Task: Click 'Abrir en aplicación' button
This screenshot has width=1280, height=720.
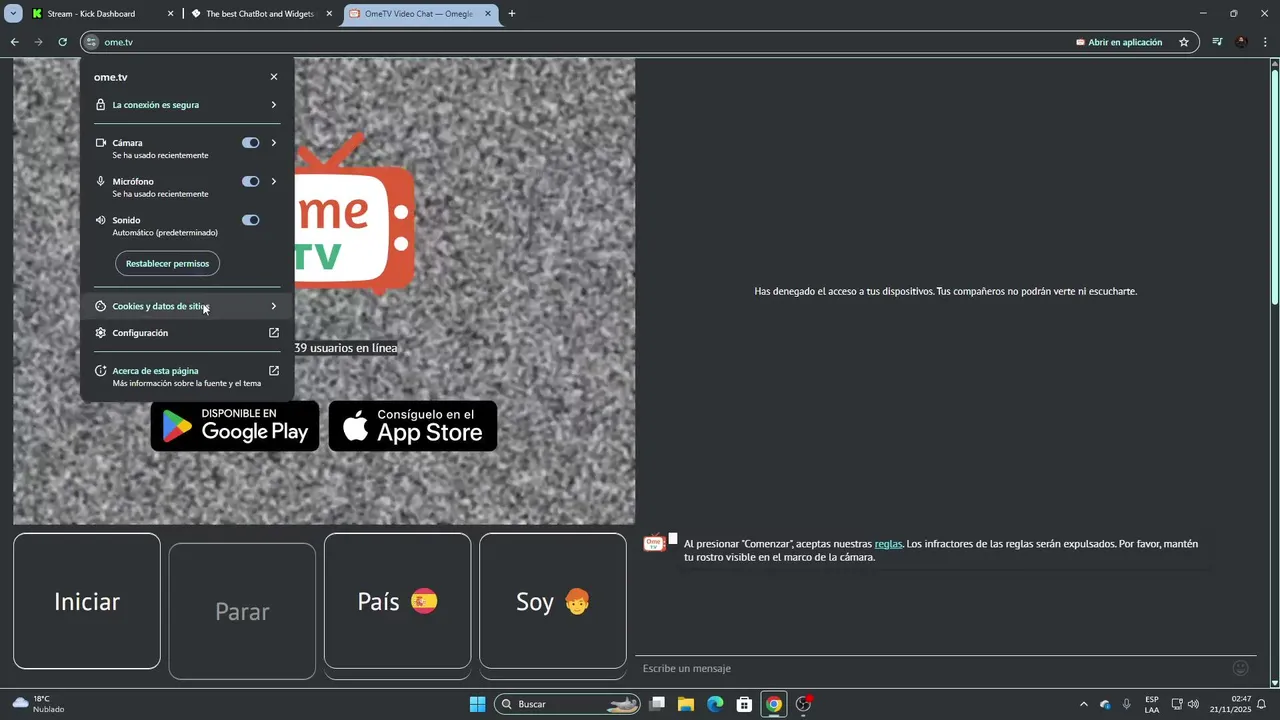Action: coord(1119,42)
